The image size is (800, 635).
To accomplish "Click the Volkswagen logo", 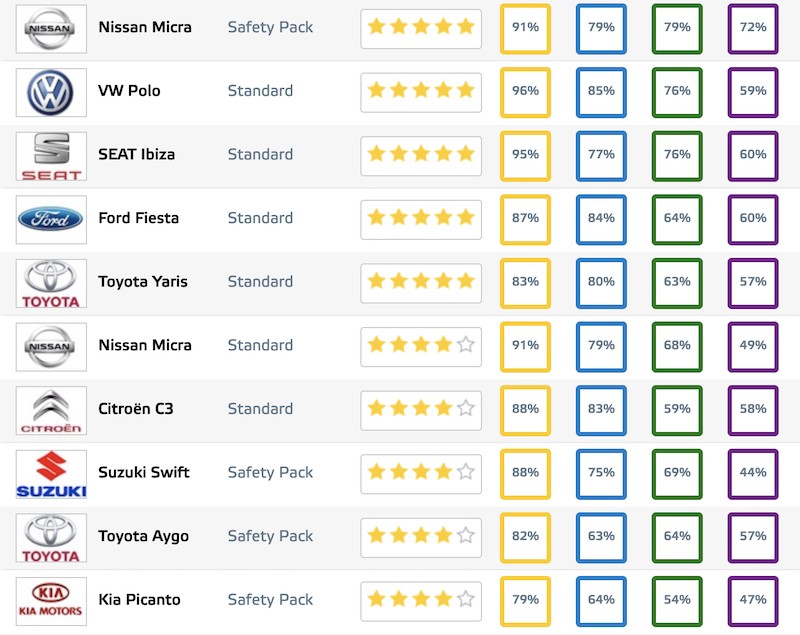I will click(51, 92).
